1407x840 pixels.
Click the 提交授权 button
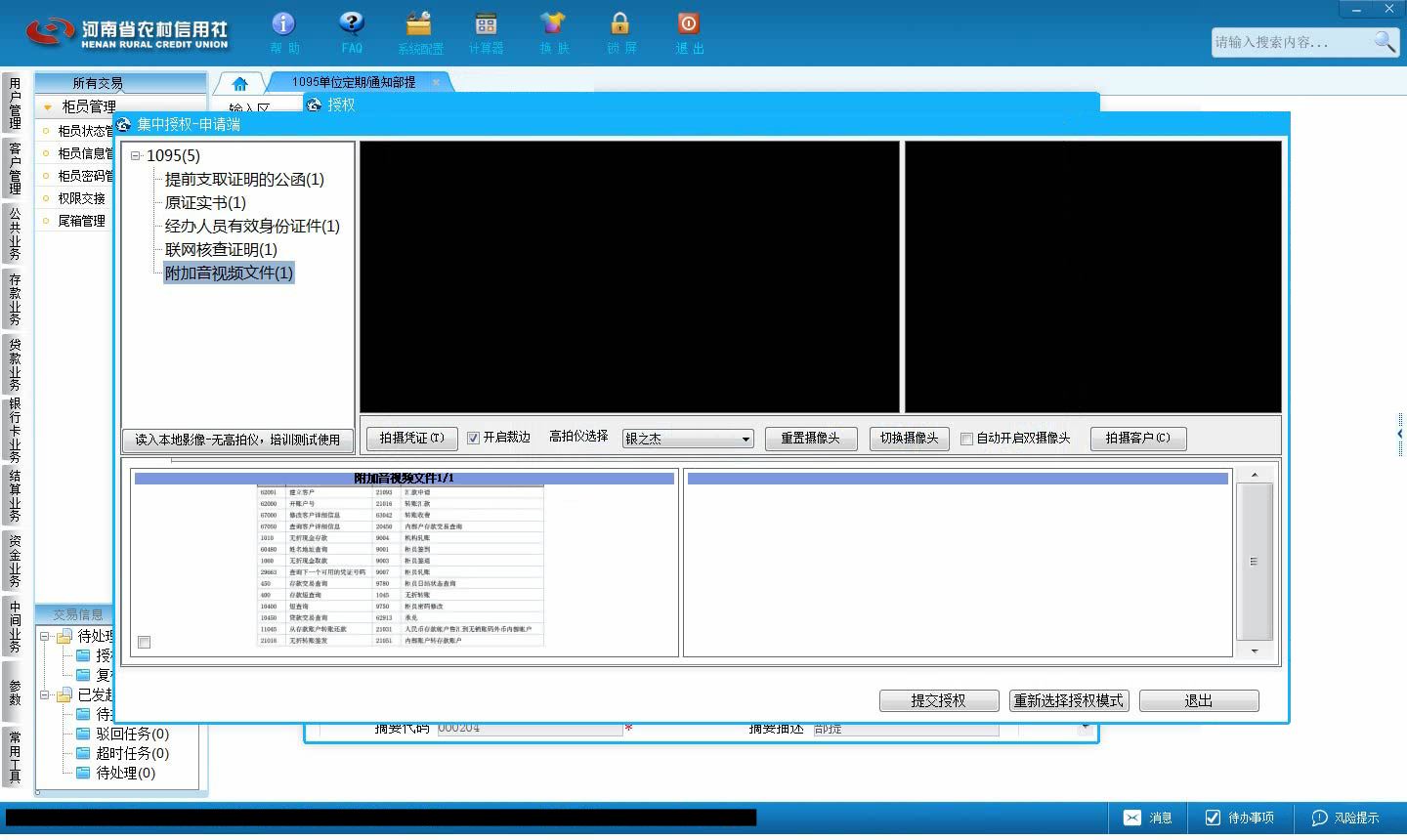click(938, 700)
